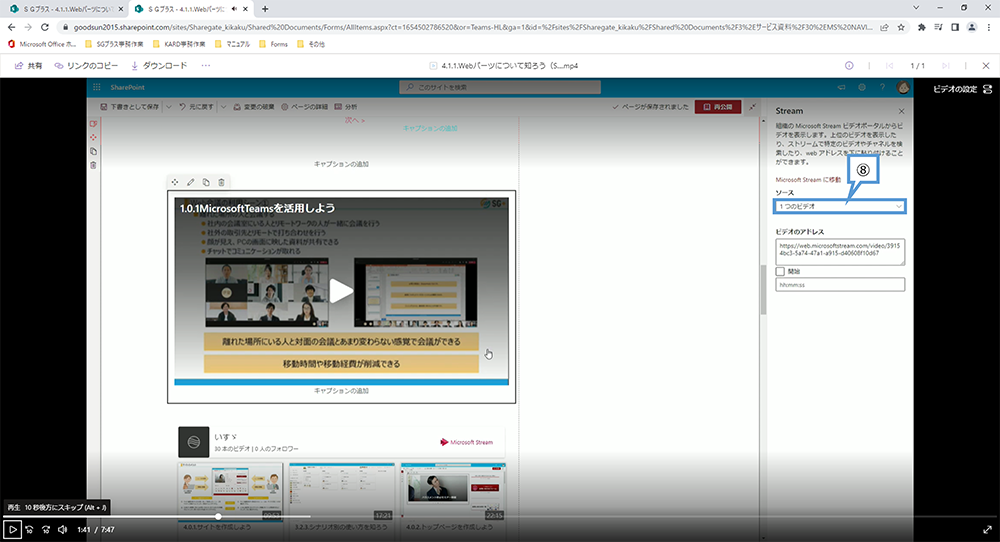Click the SharePoint search box

[500, 87]
